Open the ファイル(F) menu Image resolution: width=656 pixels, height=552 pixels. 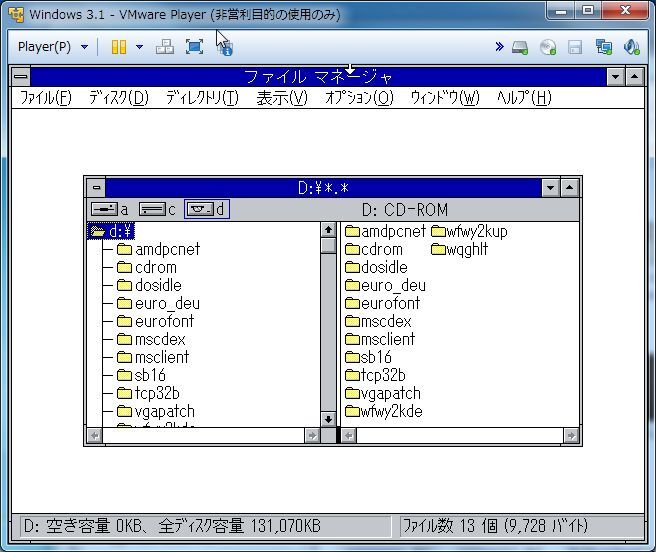(46, 98)
